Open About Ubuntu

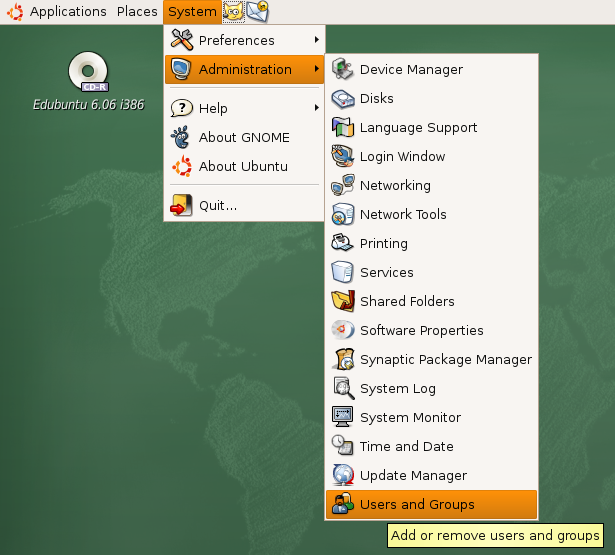[x=242, y=167]
